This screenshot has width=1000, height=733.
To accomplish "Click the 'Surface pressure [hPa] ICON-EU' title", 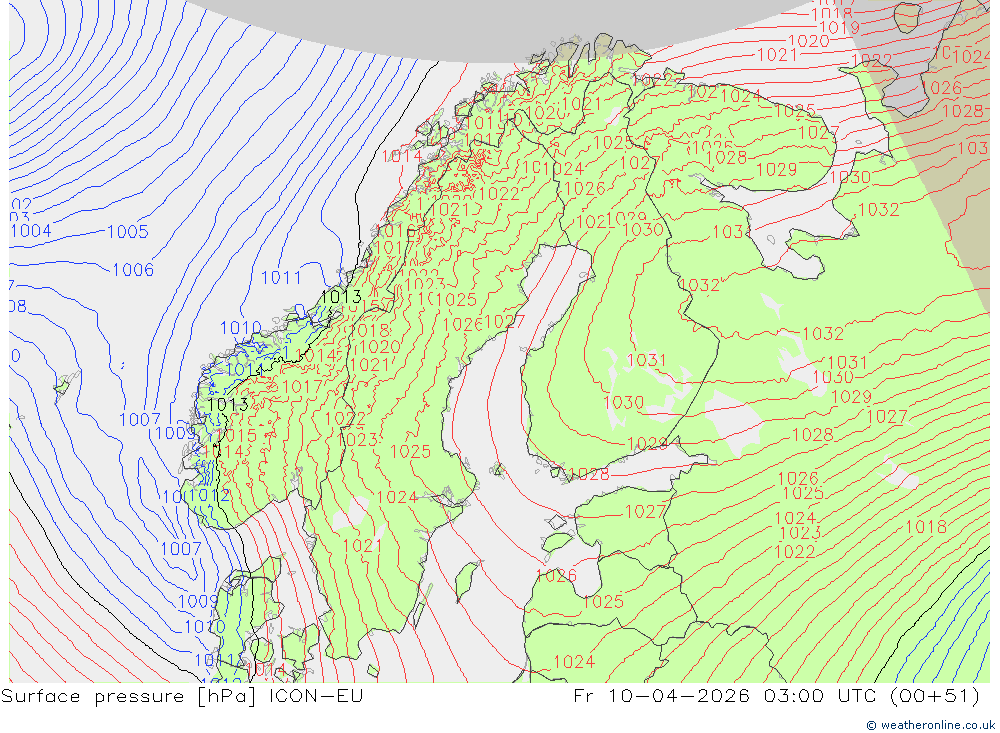I will click(182, 695).
